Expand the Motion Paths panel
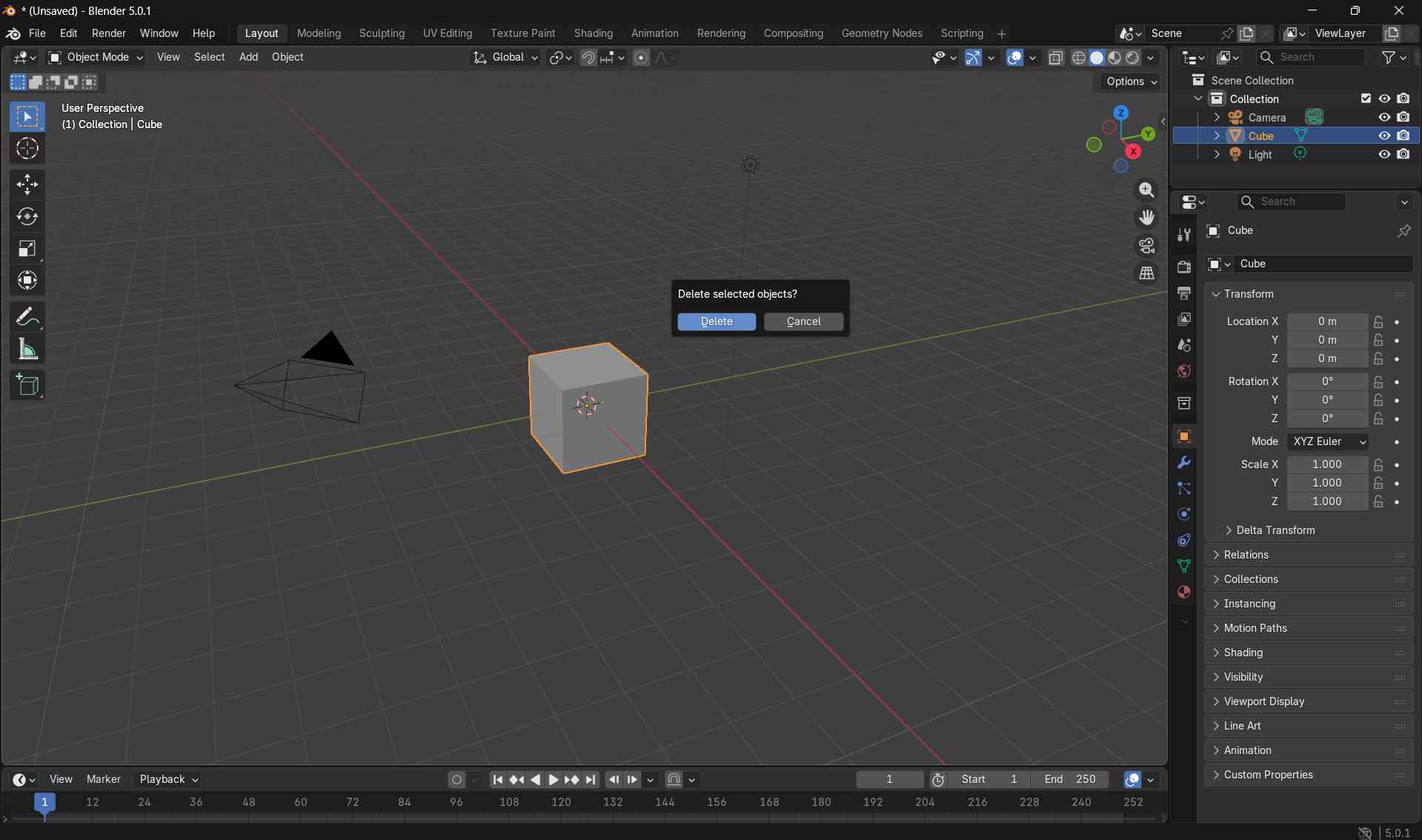Screen dimensions: 1422x840 (x=1257, y=627)
